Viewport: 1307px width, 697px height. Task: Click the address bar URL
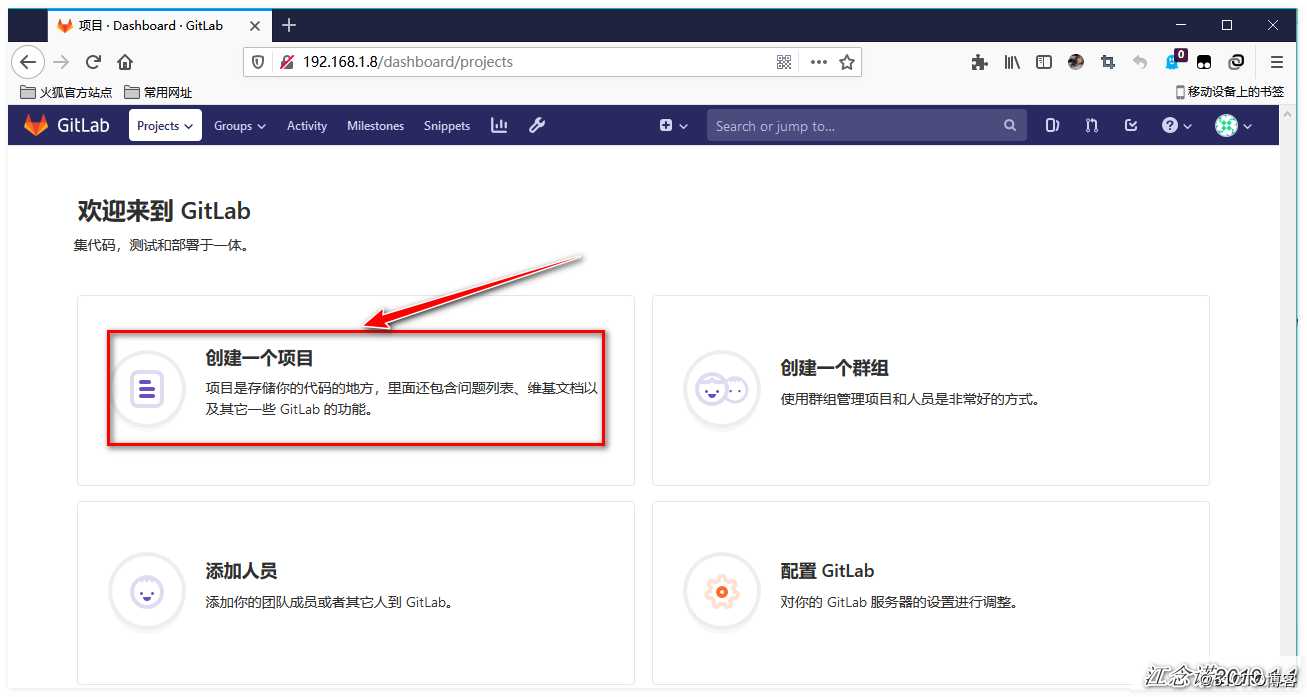tap(408, 62)
